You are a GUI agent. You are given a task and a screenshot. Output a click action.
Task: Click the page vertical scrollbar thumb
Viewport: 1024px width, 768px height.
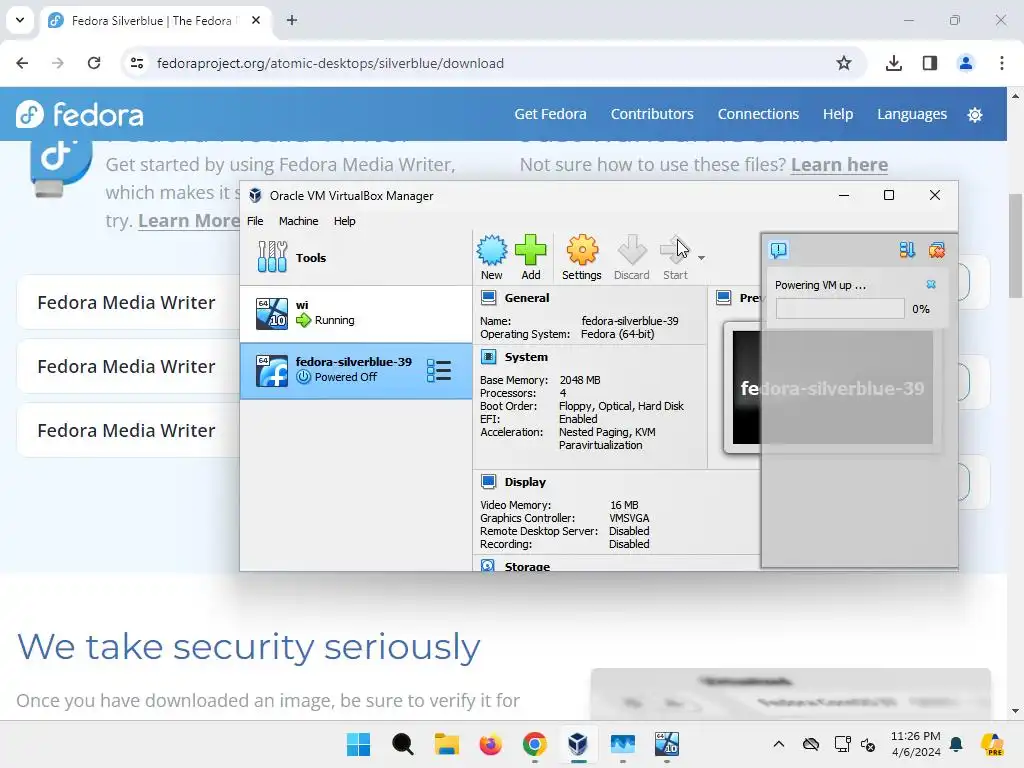1016,245
